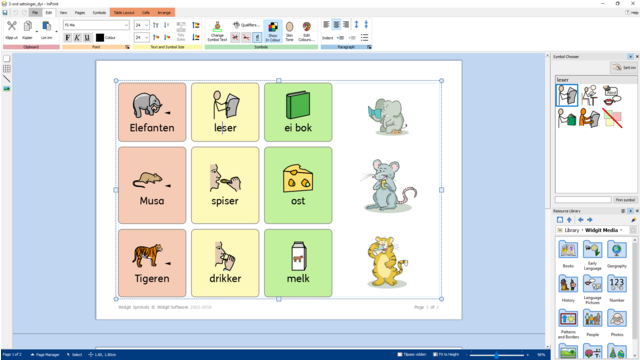The width and height of the screenshot is (640, 360).
Task: Toggle bold F formatting button
Action: click(x=68, y=38)
